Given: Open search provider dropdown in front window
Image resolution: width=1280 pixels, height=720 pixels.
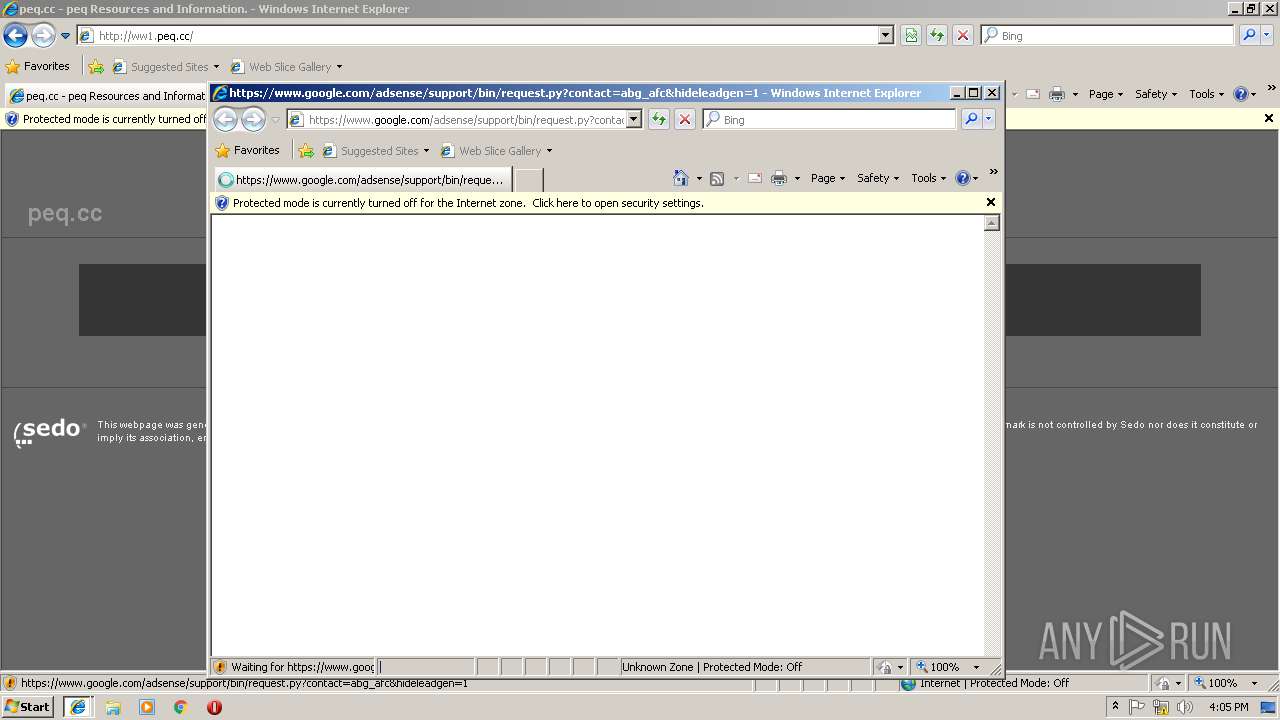Looking at the screenshot, I should point(989,120).
